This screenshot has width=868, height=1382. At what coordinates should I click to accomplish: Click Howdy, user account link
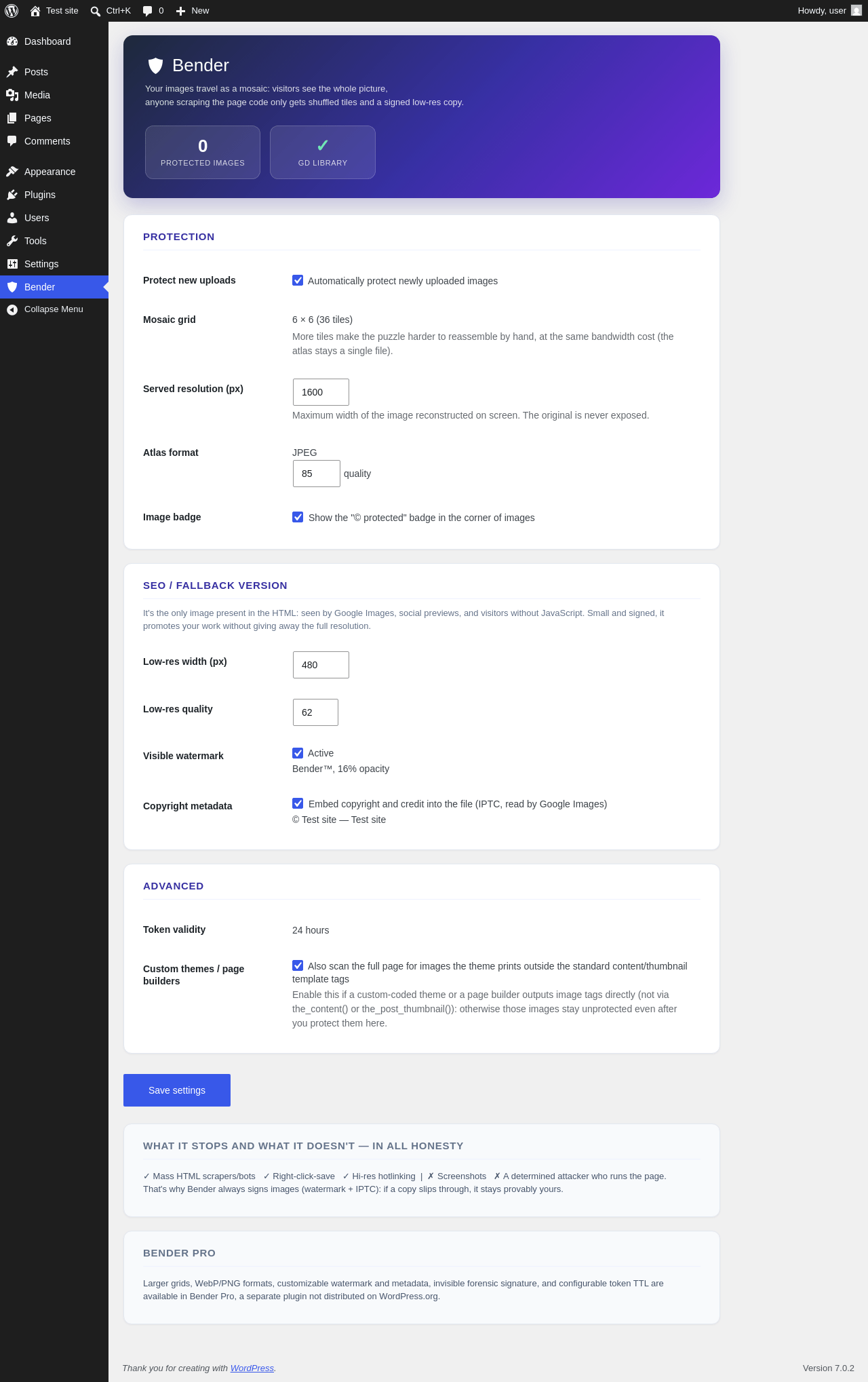[x=829, y=11]
